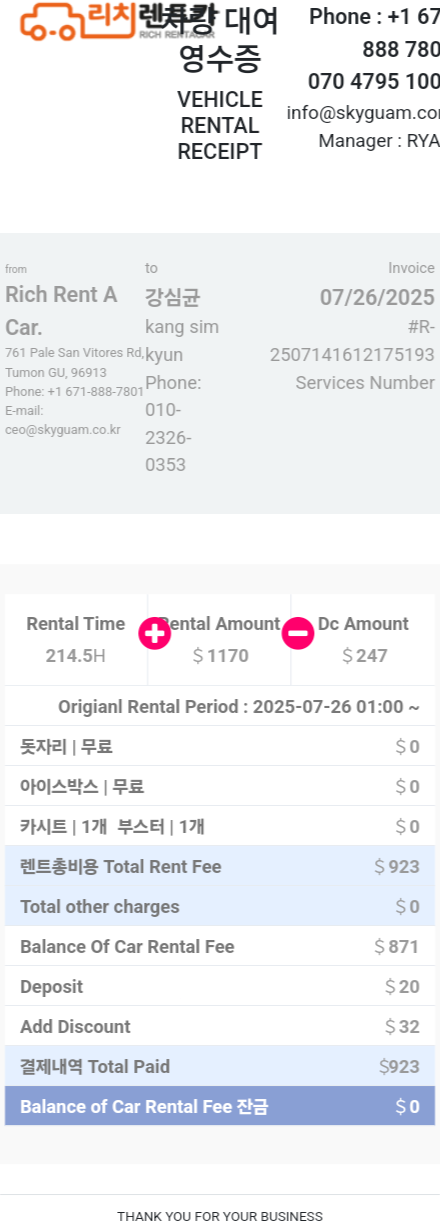The height and width of the screenshot is (1226, 440).
Task: Click the Balance Of Car Rental Fee $871 row
Action: [220, 946]
